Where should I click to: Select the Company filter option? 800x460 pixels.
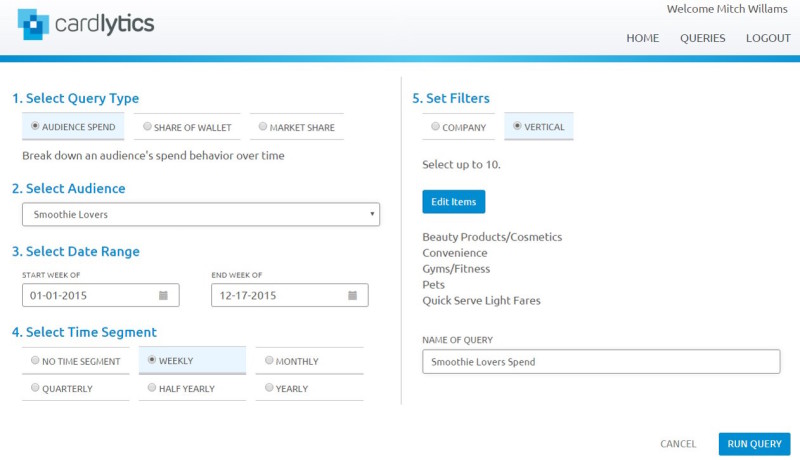pyautogui.click(x=458, y=127)
